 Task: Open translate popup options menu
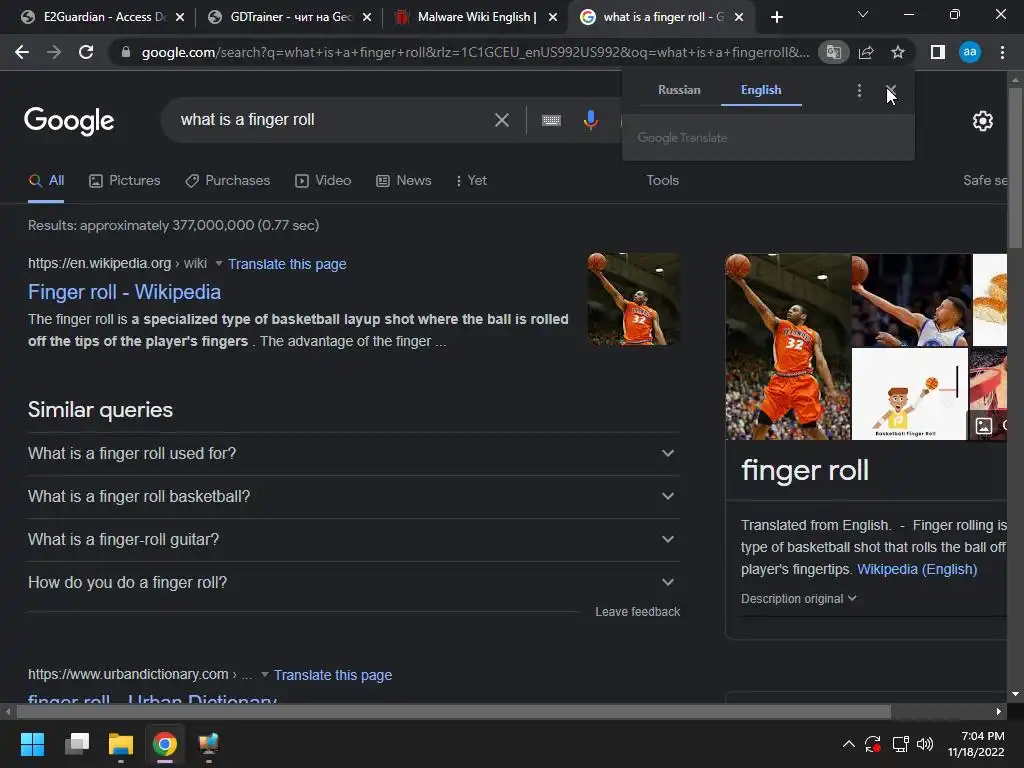click(x=859, y=90)
